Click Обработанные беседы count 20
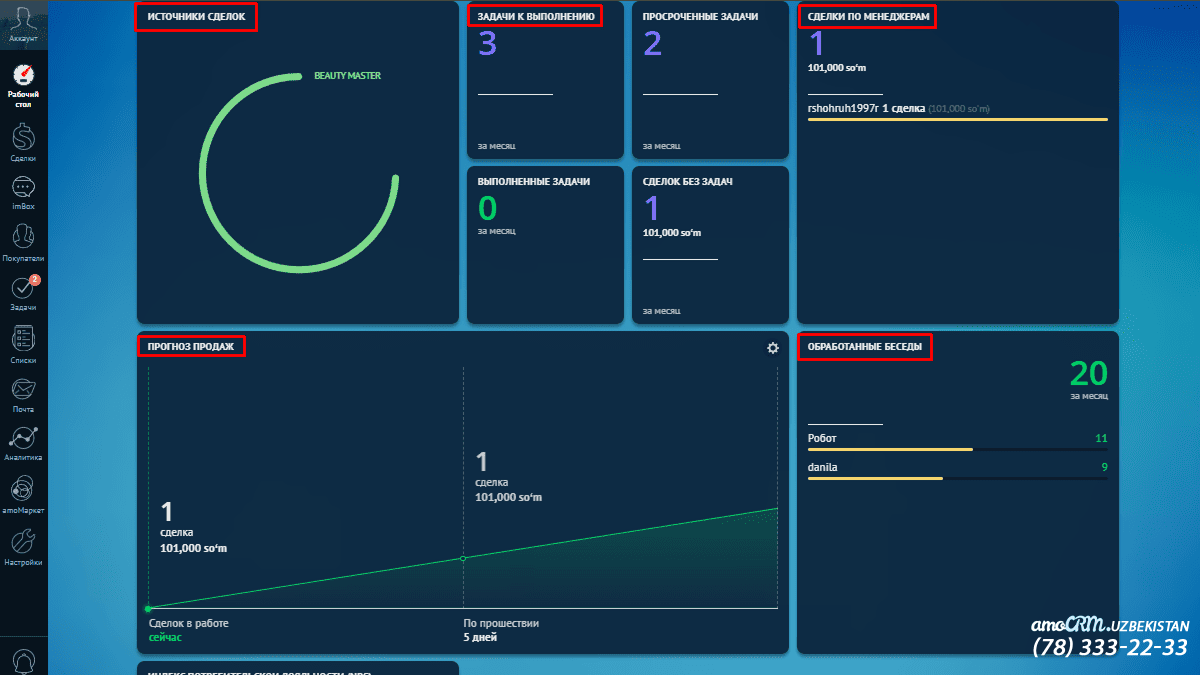This screenshot has height=675, width=1200. pyautogui.click(x=1088, y=373)
